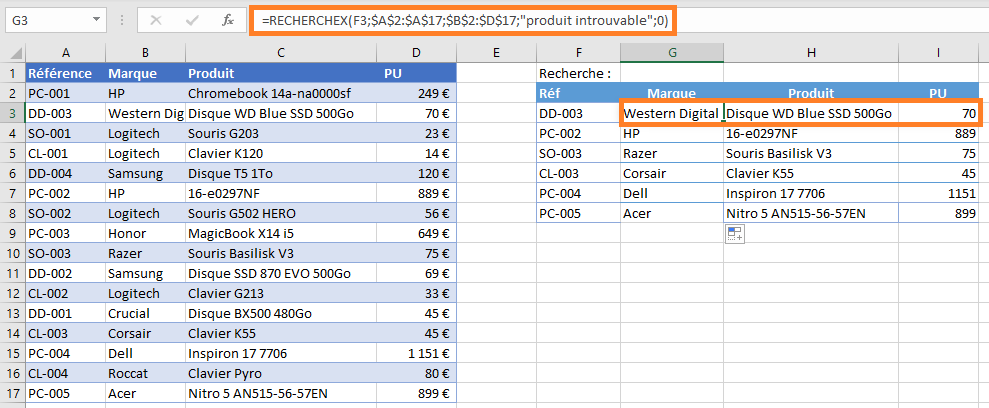
Task: Select row 1 header
Action: (x=13, y=73)
